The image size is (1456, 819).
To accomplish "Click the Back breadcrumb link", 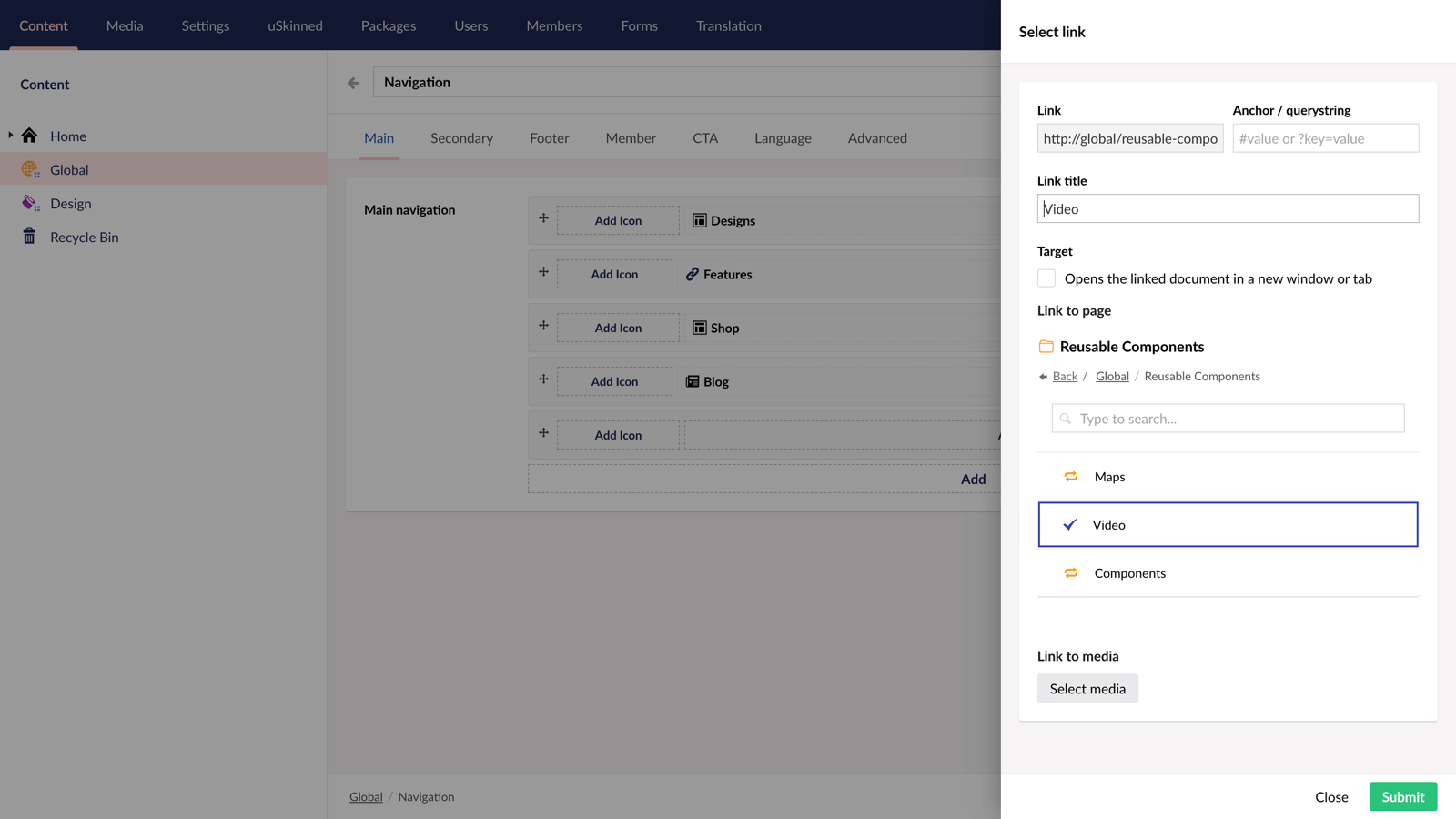I will 1064,376.
